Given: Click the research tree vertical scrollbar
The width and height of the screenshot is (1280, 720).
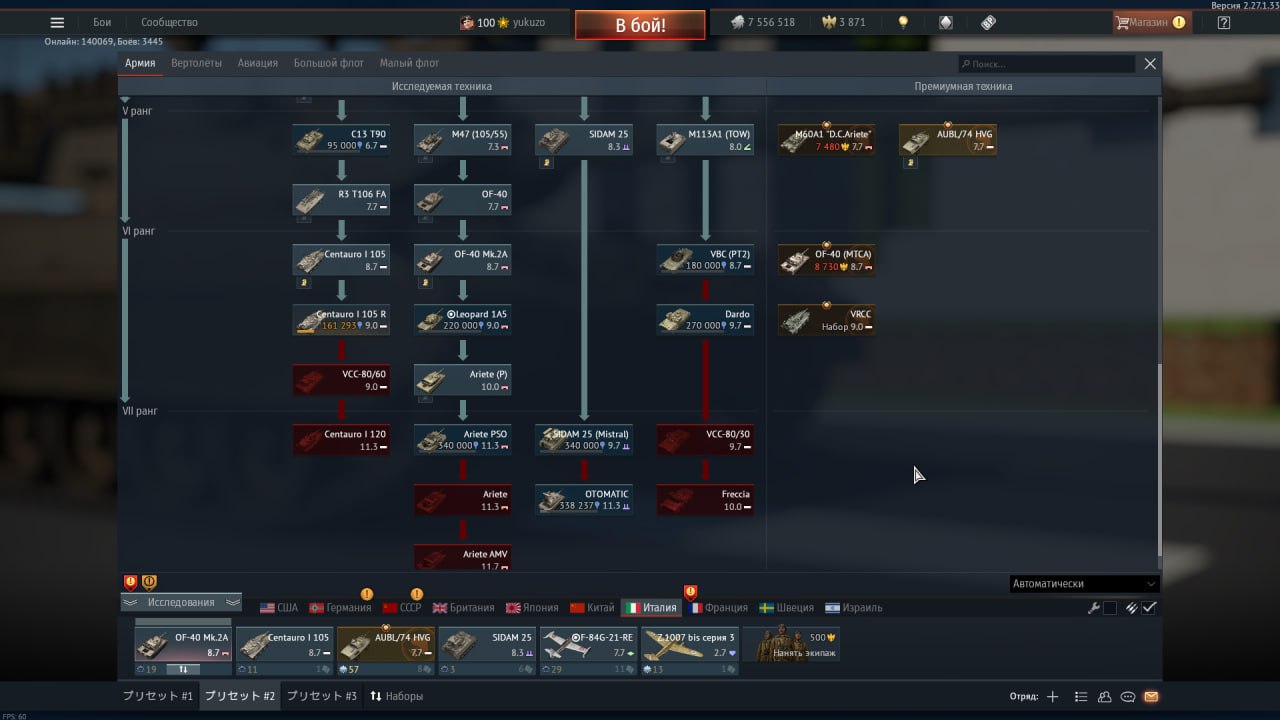Looking at the screenshot, I should [x=1159, y=460].
